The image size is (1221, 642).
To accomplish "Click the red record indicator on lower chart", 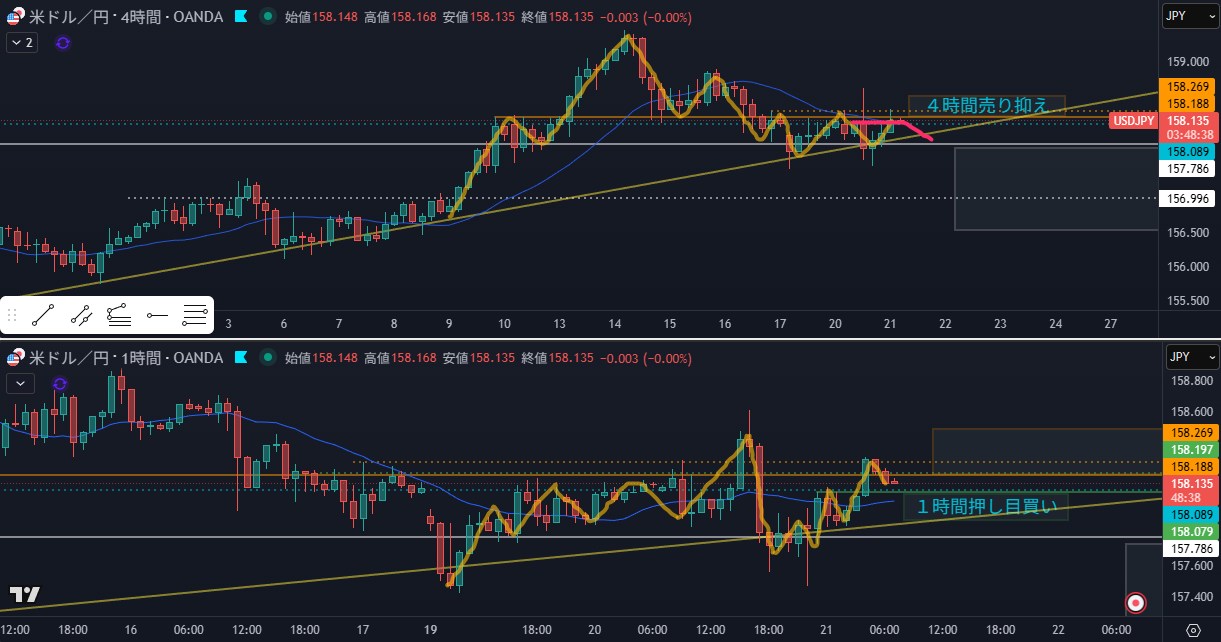I will click(1135, 602).
